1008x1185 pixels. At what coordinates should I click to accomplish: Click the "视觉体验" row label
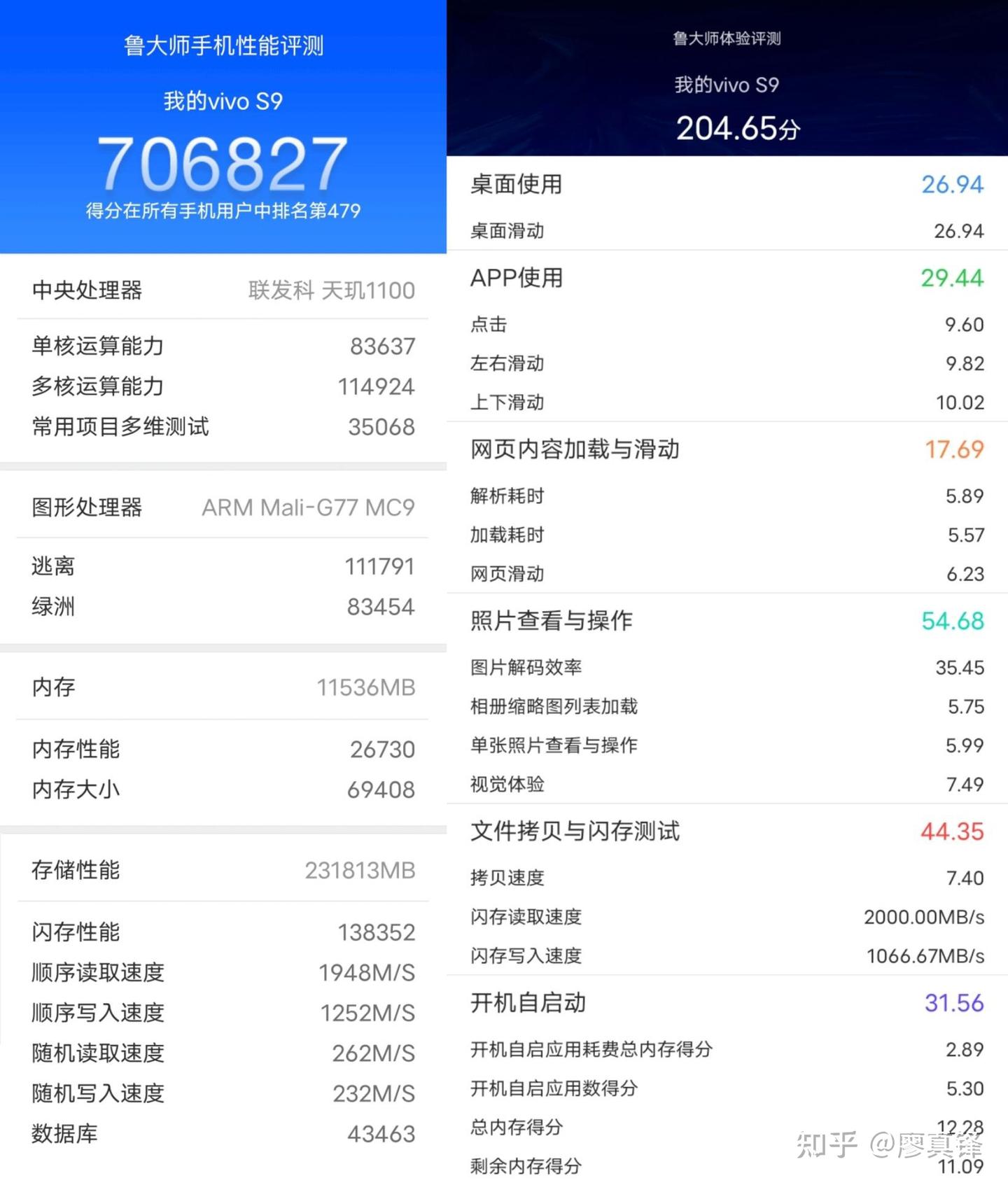pos(507,784)
